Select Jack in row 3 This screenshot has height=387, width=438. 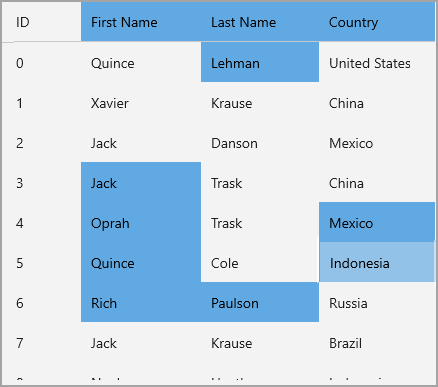141,182
